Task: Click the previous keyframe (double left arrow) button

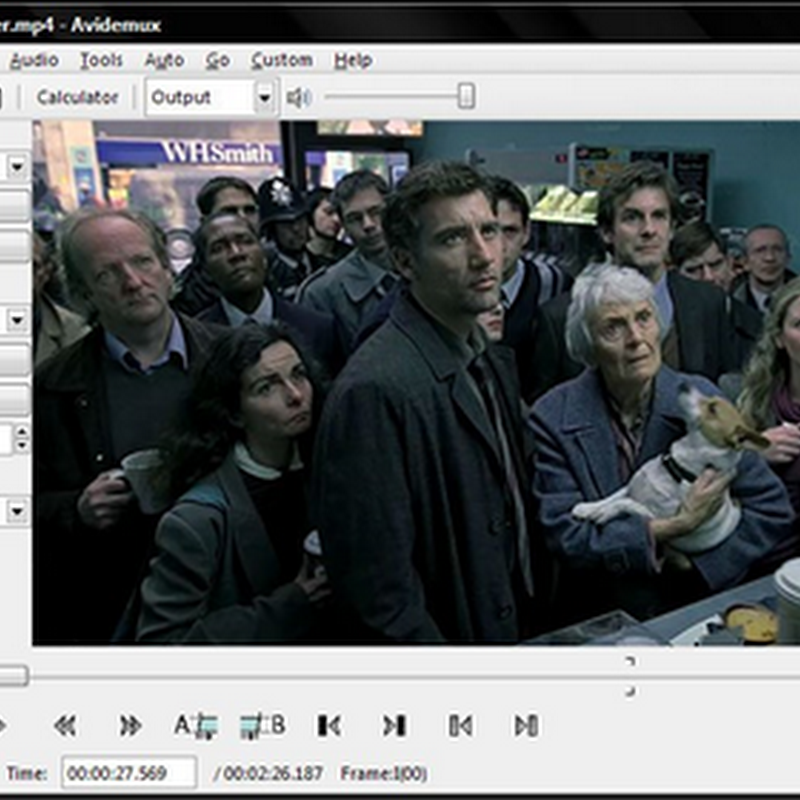Action: [65, 726]
